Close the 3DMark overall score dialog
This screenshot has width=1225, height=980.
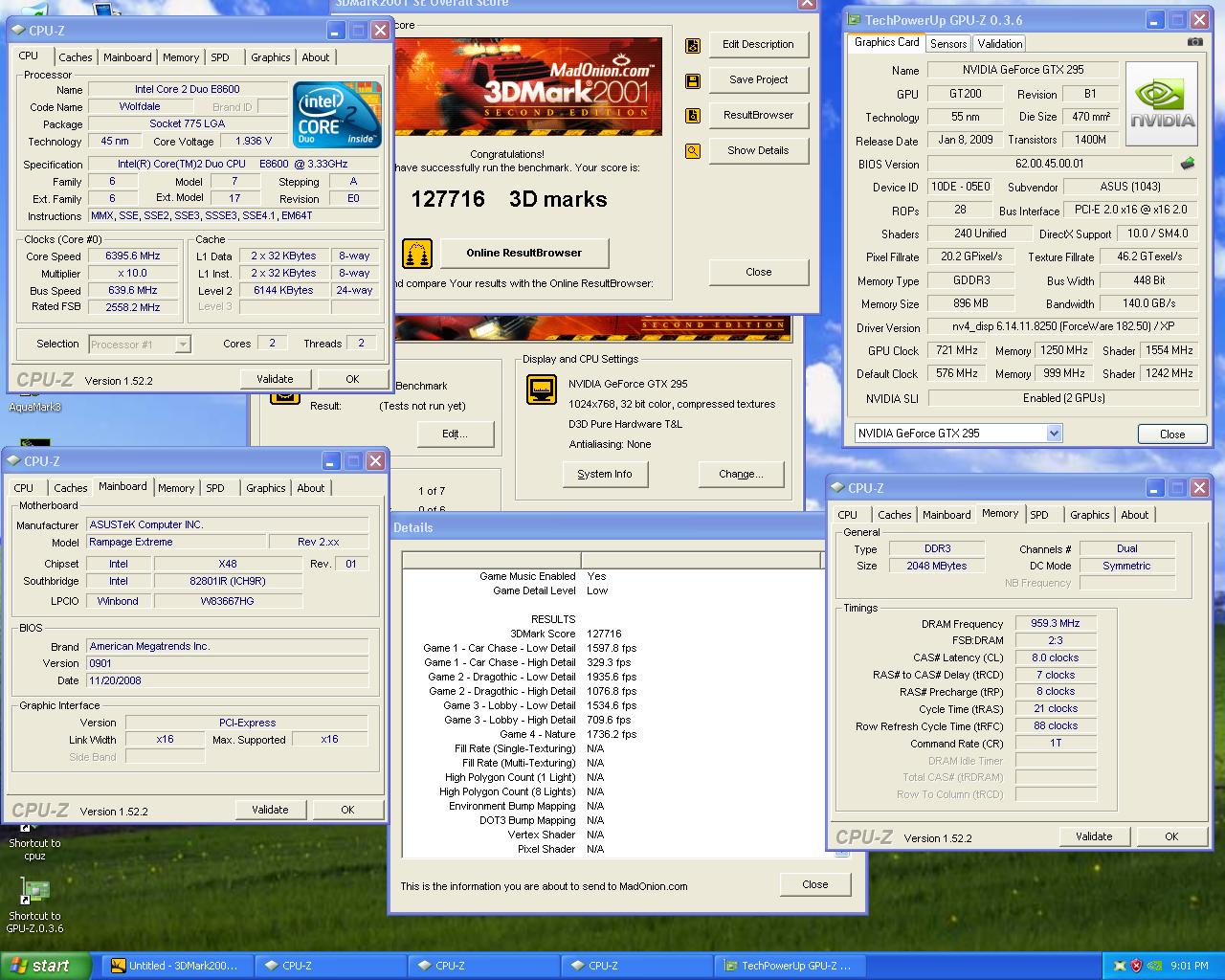tap(758, 273)
